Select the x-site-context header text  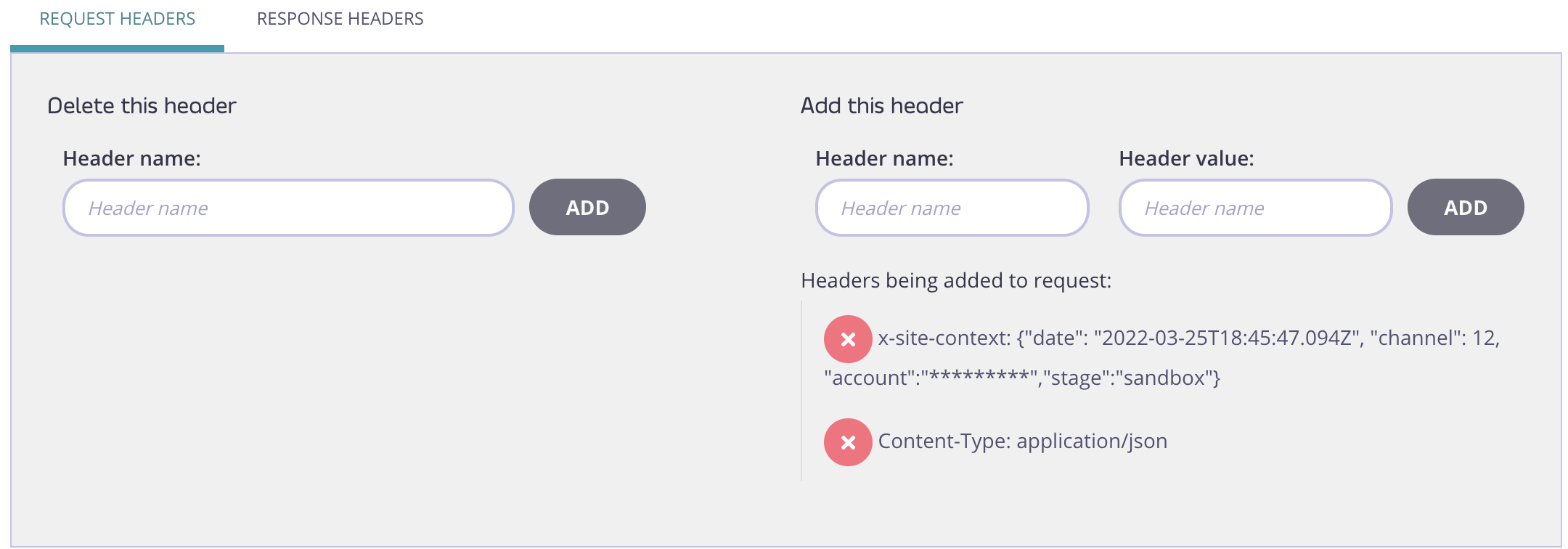(1161, 358)
